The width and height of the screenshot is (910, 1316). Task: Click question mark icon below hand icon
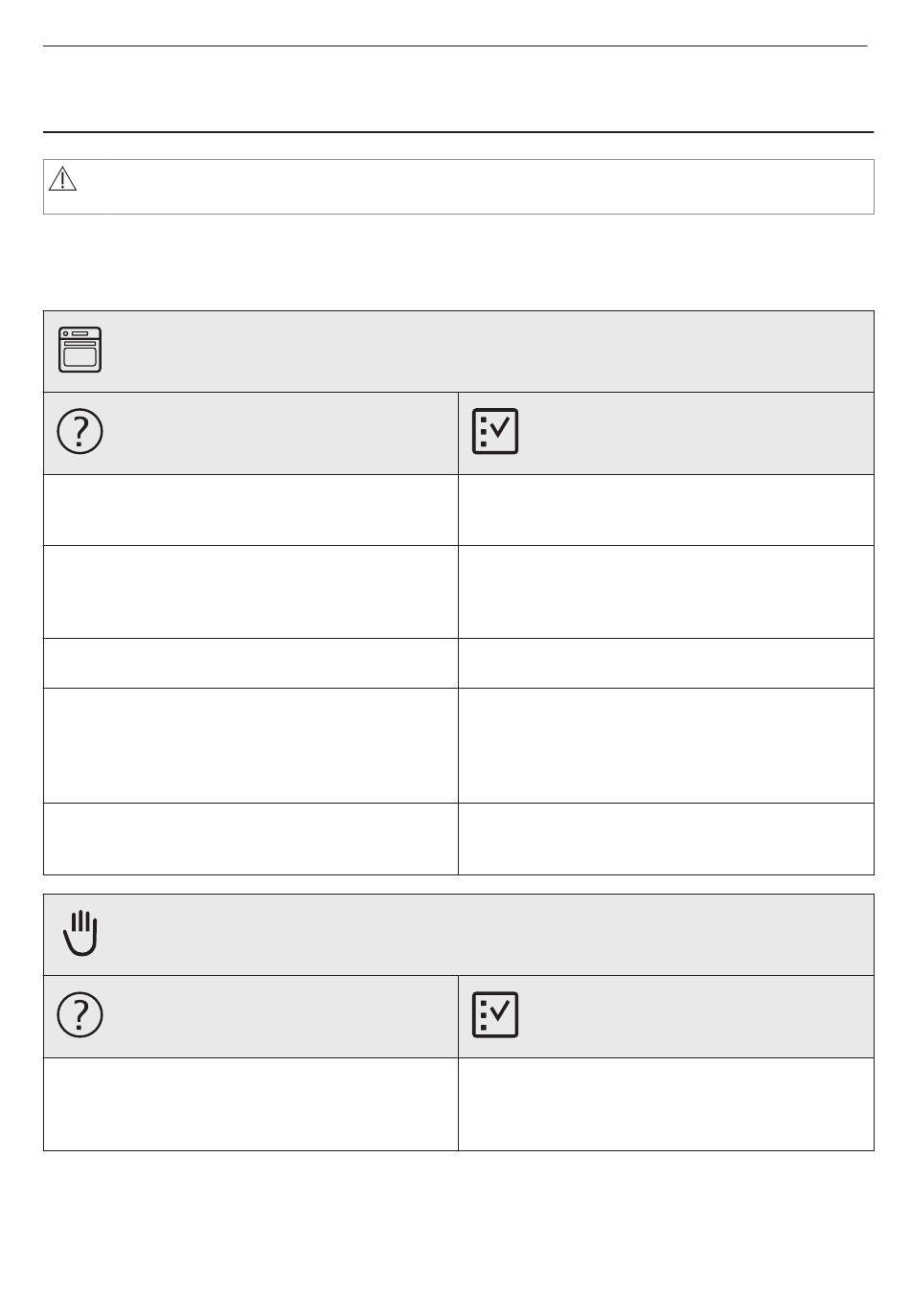(x=80, y=1015)
